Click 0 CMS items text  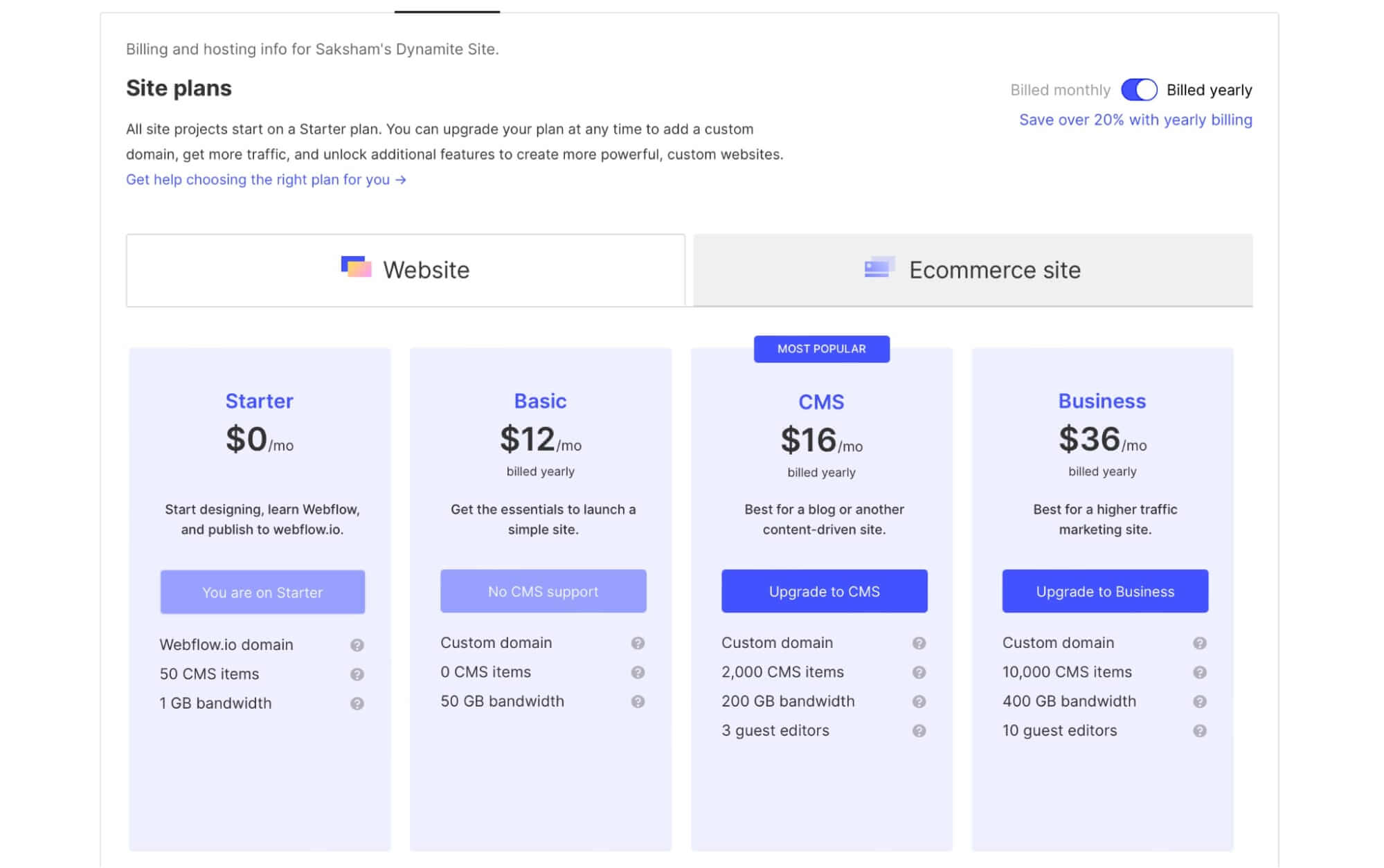485,672
